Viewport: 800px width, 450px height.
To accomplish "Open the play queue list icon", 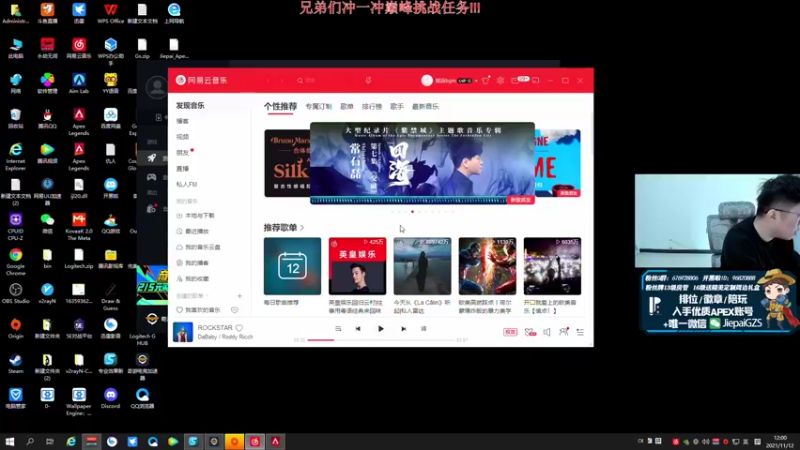I will tap(580, 332).
